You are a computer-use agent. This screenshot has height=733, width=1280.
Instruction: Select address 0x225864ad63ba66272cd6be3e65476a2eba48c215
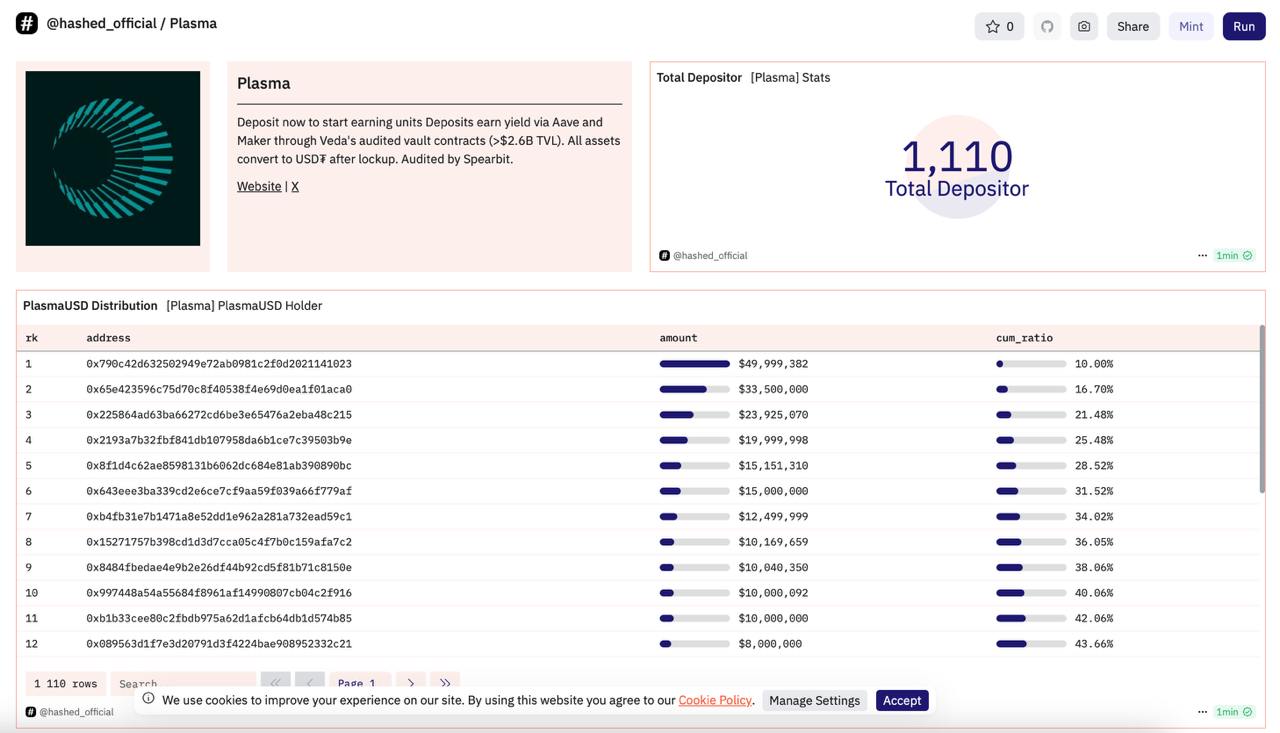tap(219, 415)
